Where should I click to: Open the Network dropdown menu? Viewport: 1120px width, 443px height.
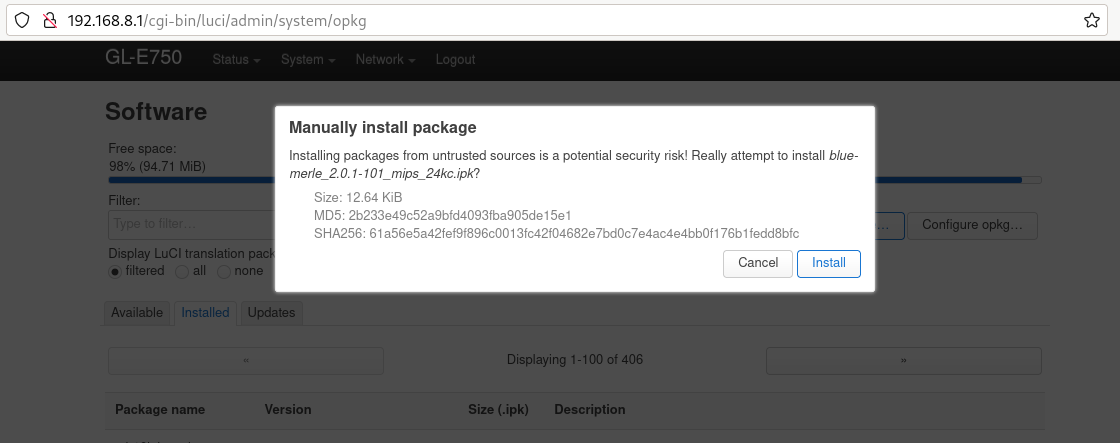385,59
